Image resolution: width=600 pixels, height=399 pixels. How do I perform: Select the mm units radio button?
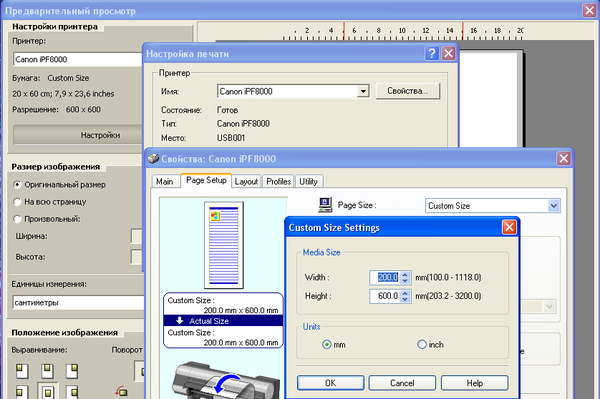click(326, 344)
